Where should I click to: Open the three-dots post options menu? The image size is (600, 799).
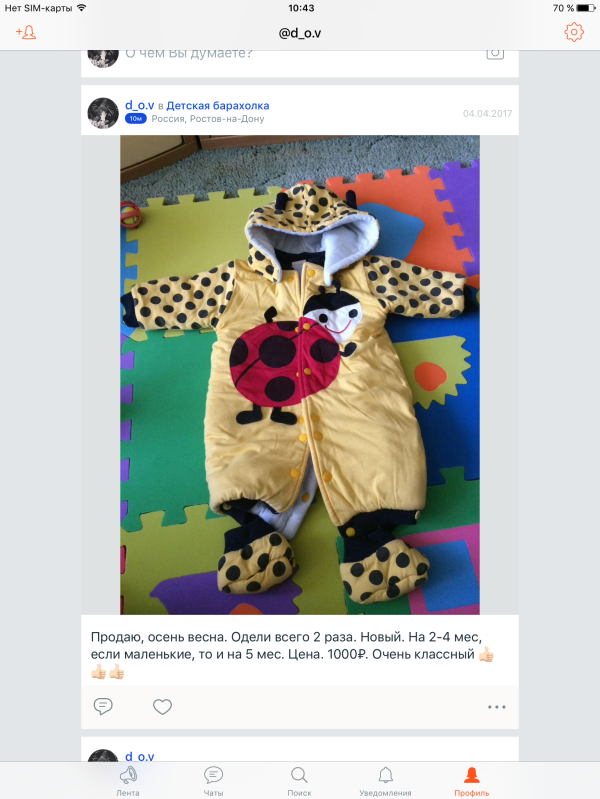coord(497,707)
